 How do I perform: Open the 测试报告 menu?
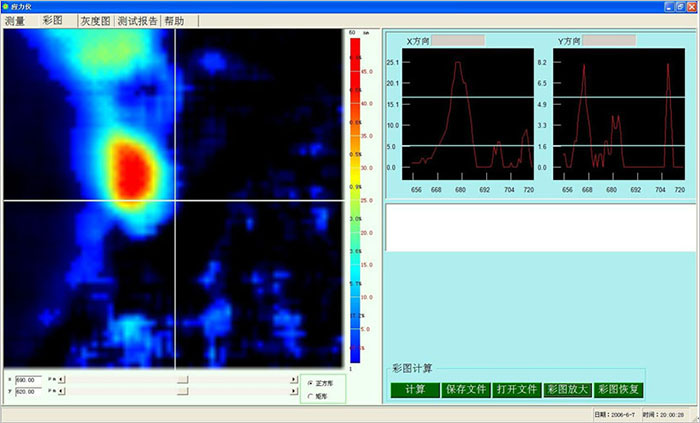coord(138,21)
